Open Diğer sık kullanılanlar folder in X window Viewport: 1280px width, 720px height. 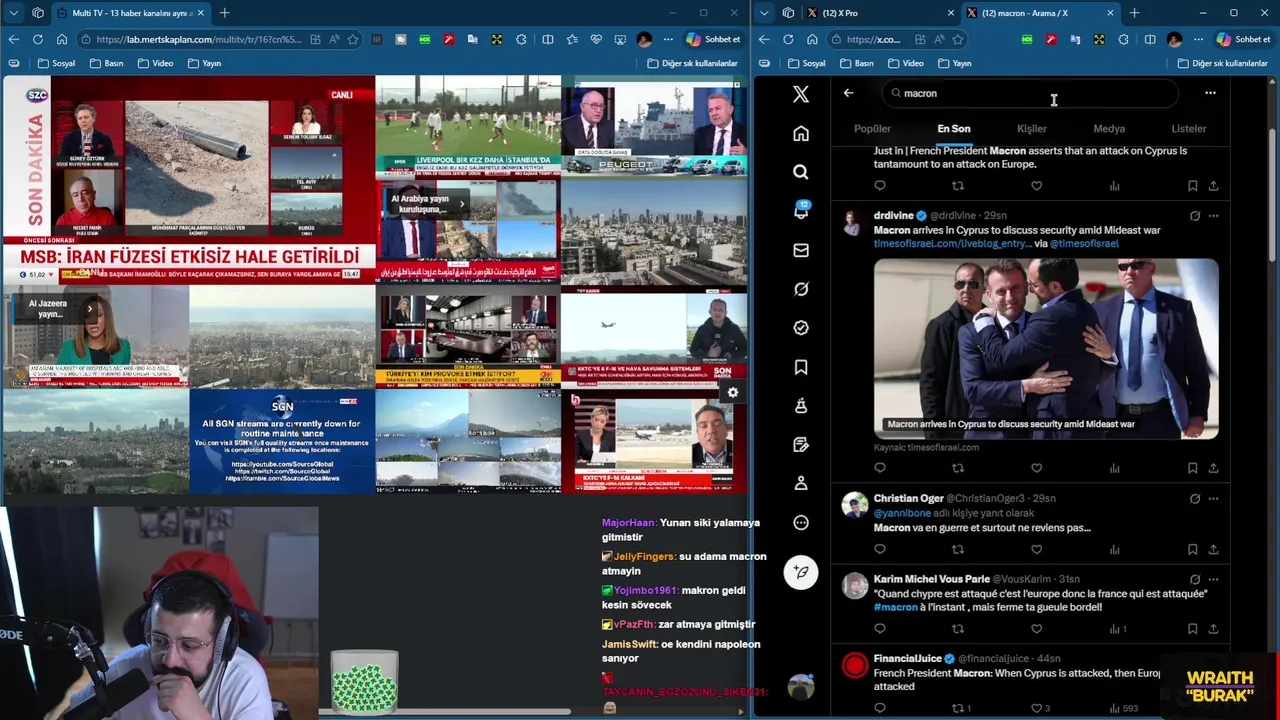(1223, 63)
